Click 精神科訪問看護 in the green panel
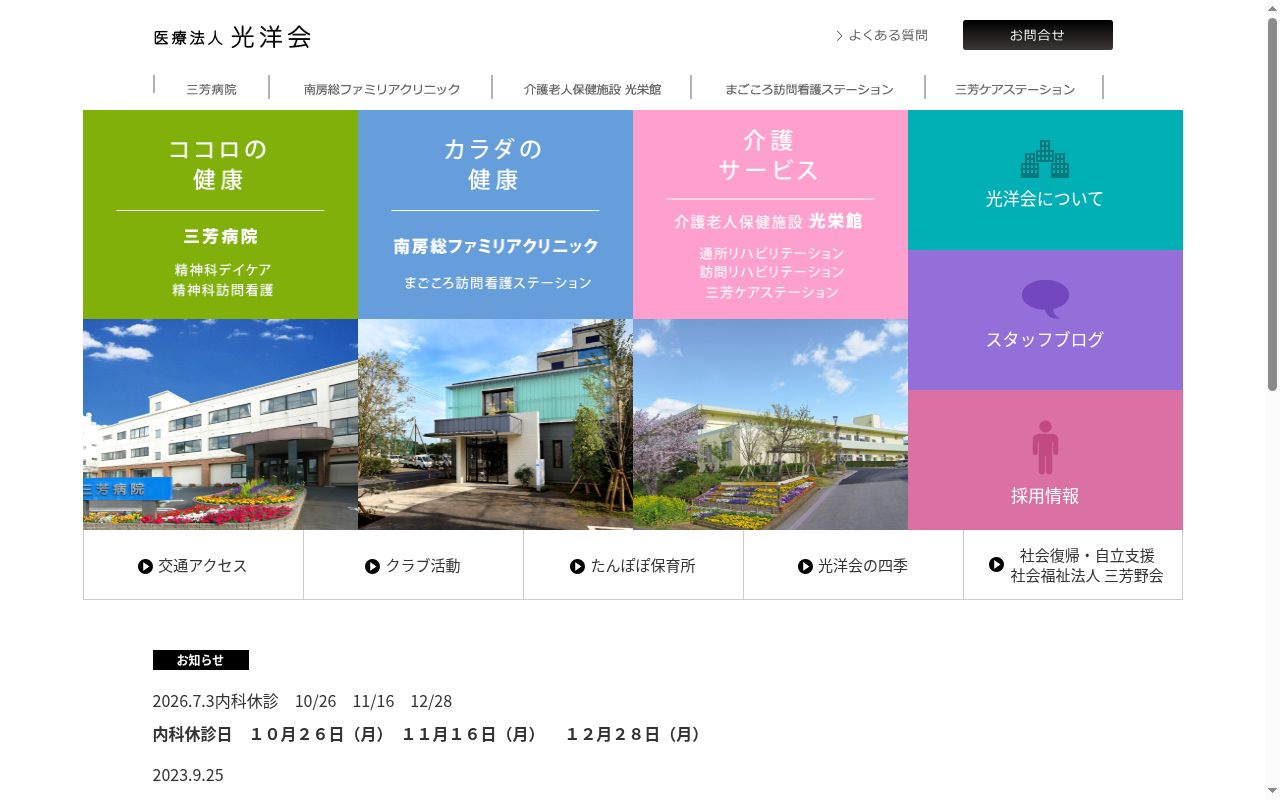The width and height of the screenshot is (1280, 800). pos(222,290)
